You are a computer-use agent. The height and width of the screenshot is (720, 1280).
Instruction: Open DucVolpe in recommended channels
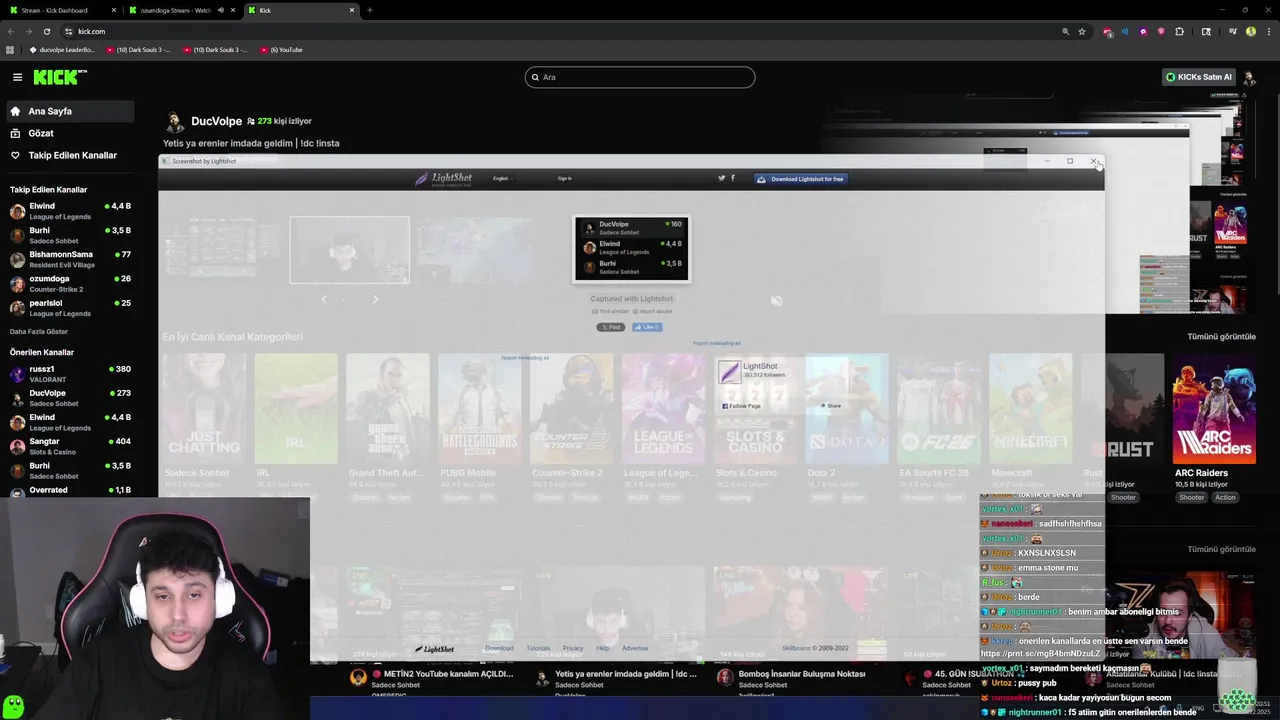(x=70, y=398)
